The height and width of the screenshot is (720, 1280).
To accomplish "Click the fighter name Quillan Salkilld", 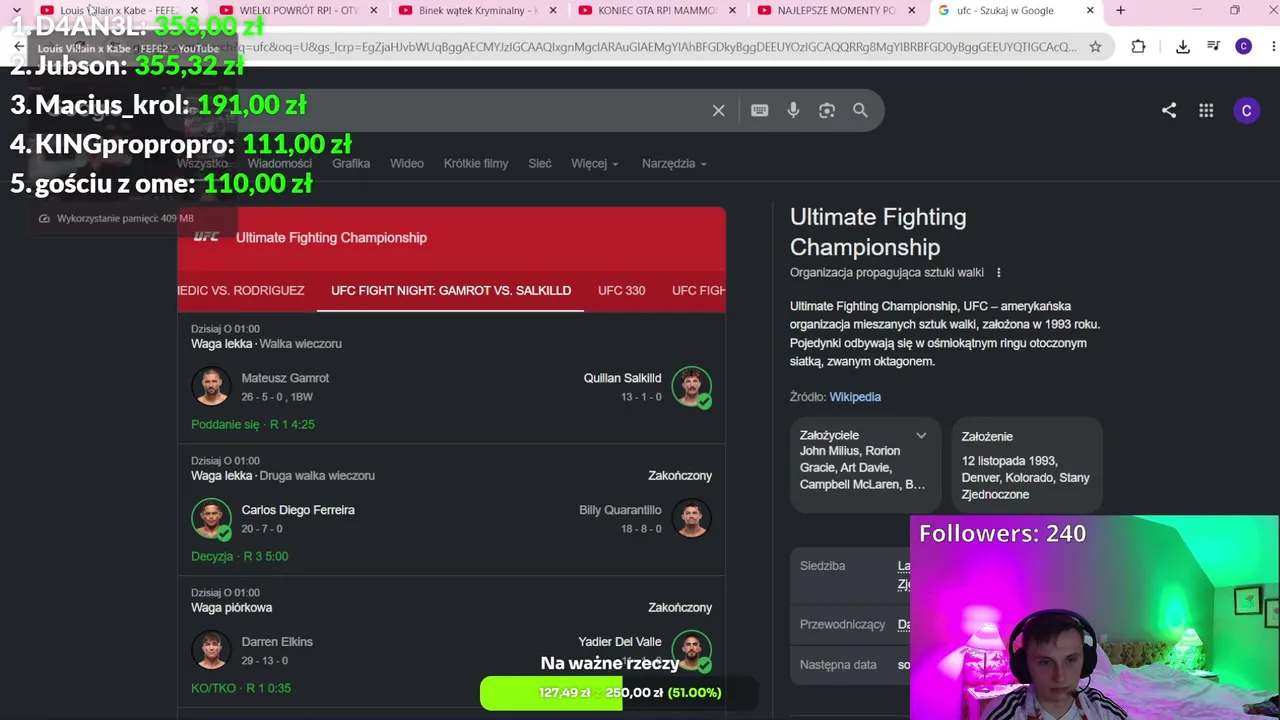I will click(622, 378).
